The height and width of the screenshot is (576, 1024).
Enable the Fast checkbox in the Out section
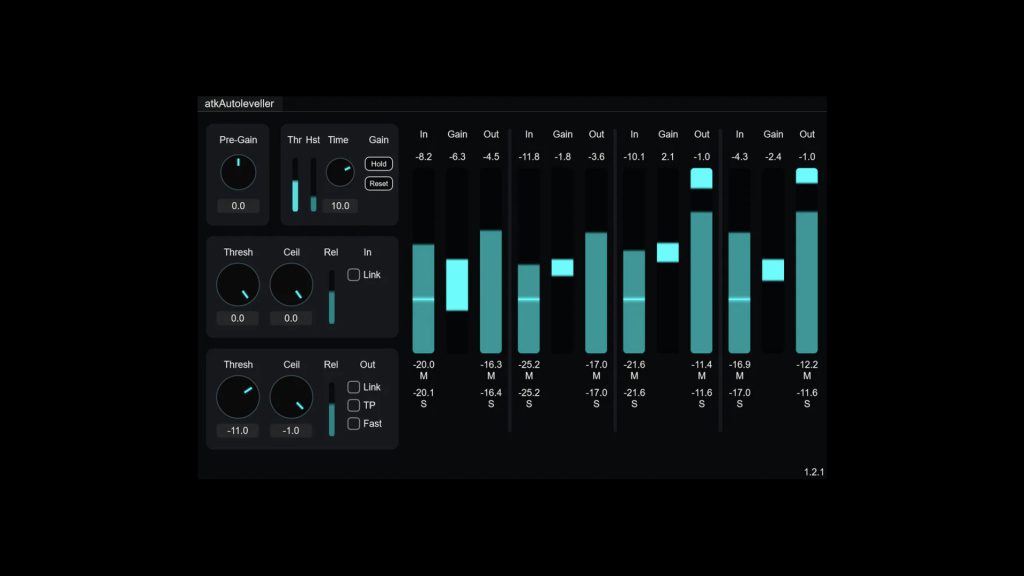coord(353,423)
